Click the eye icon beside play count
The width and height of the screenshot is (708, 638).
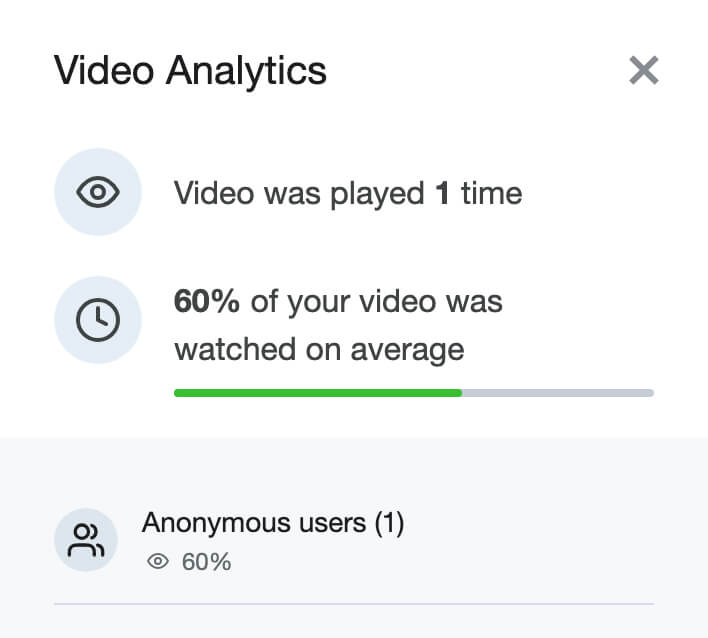pos(98,192)
